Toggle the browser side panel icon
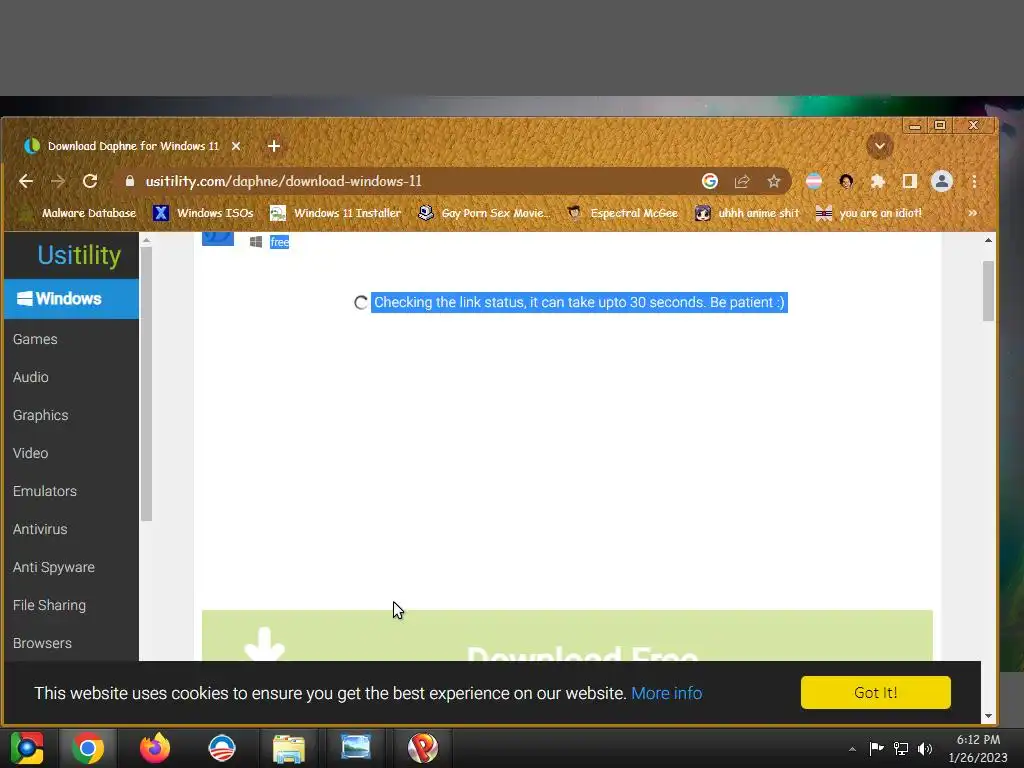 [910, 182]
